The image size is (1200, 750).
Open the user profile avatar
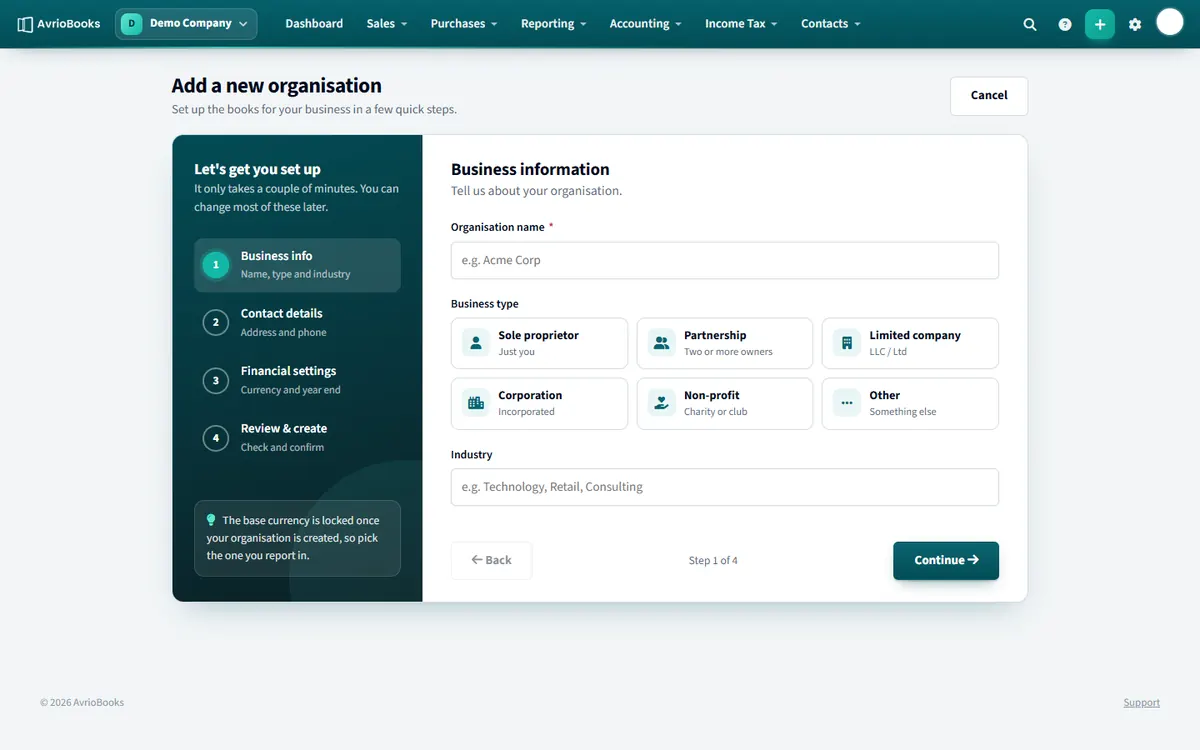[x=1170, y=22]
